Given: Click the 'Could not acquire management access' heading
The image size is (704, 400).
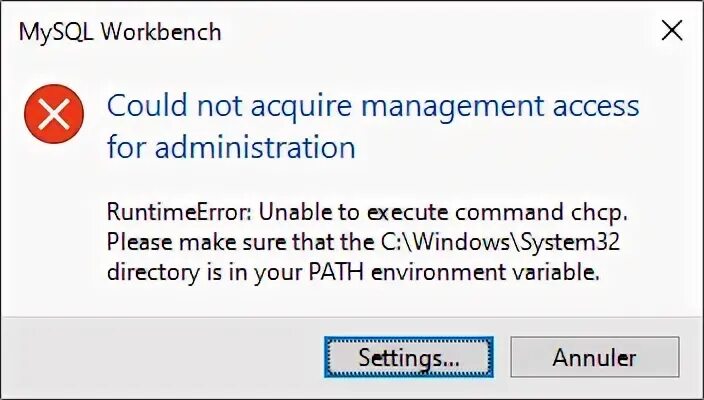Looking at the screenshot, I should coord(372,106).
